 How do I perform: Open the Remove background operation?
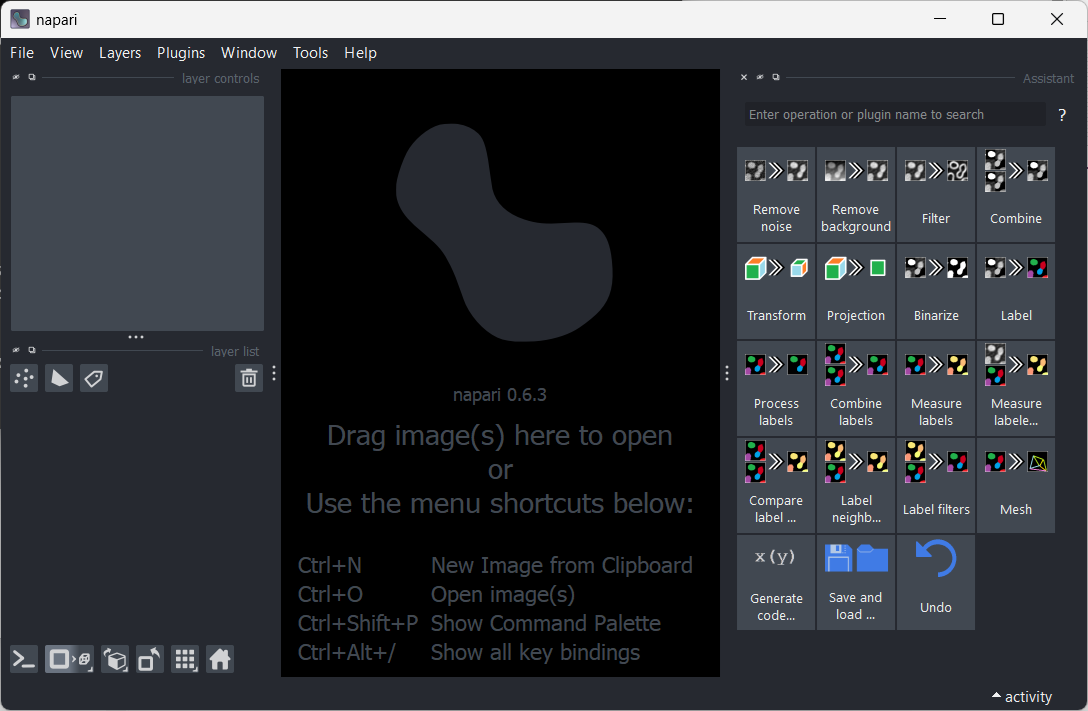pos(856,194)
